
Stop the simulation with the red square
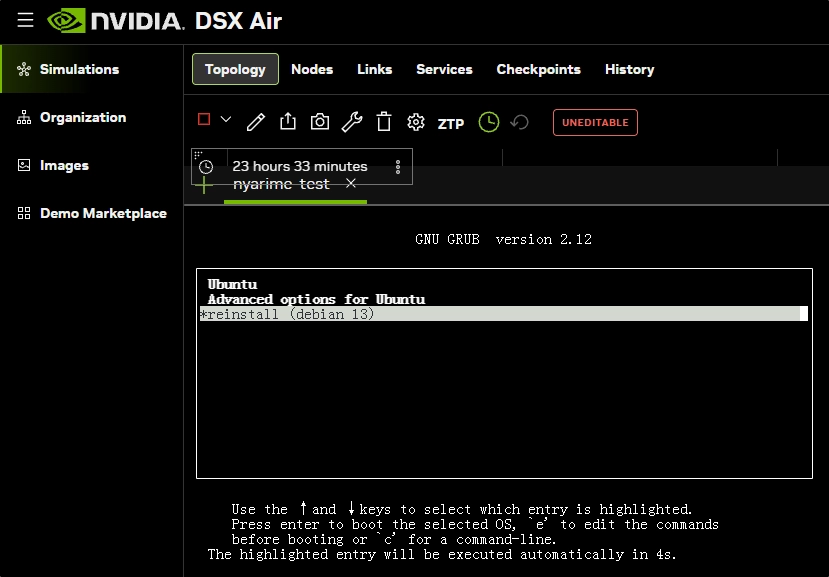(204, 120)
